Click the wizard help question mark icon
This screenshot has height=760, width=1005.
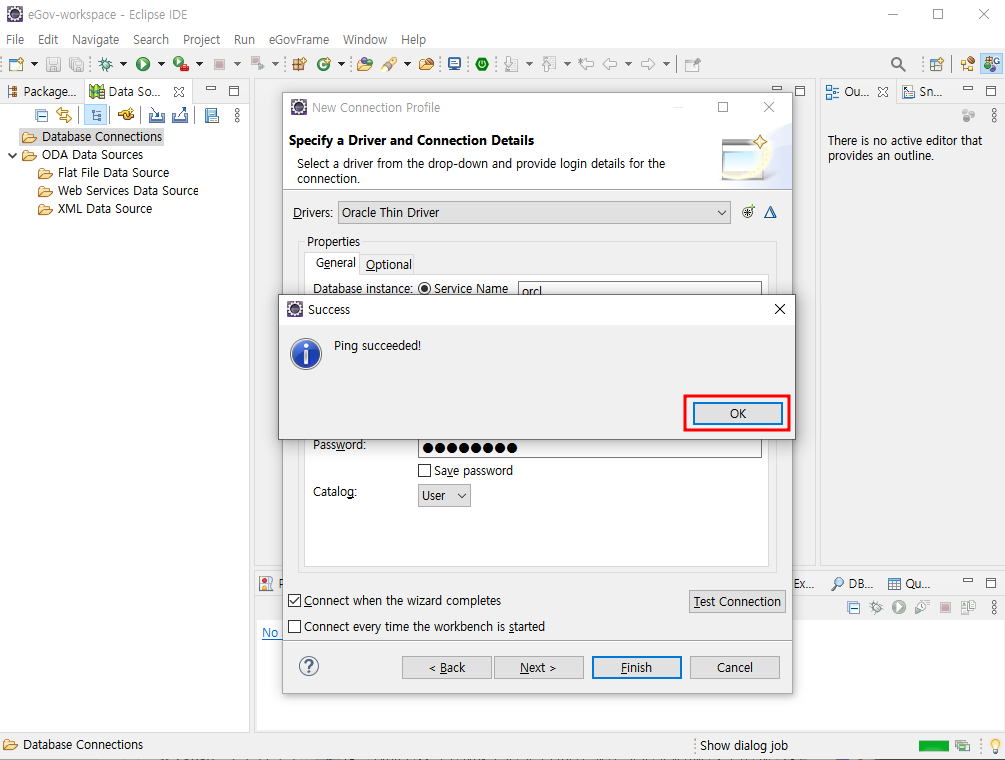(x=309, y=666)
